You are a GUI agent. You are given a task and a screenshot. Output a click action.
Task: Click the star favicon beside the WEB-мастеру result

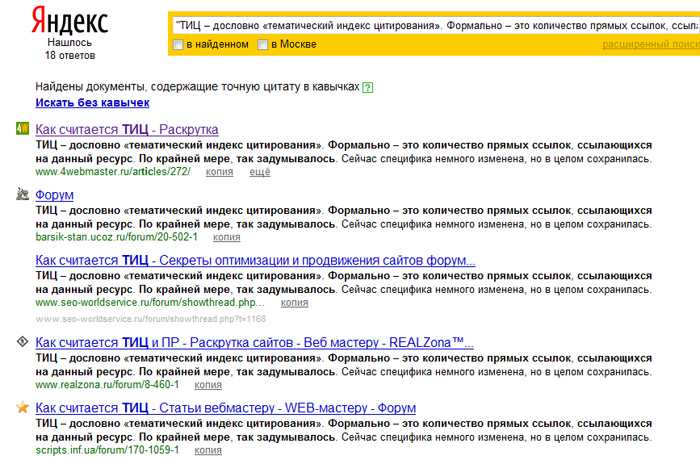click(x=22, y=407)
